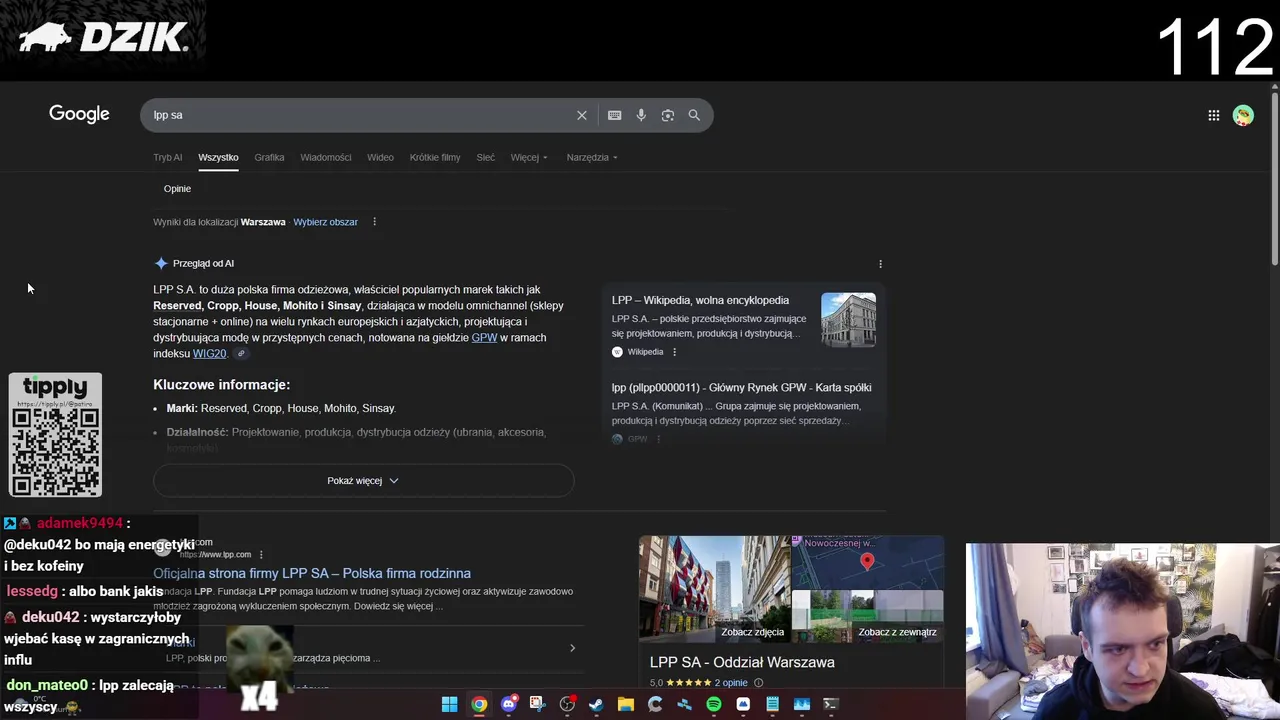
Task: Open Spotify from the taskbar
Action: pos(714,704)
